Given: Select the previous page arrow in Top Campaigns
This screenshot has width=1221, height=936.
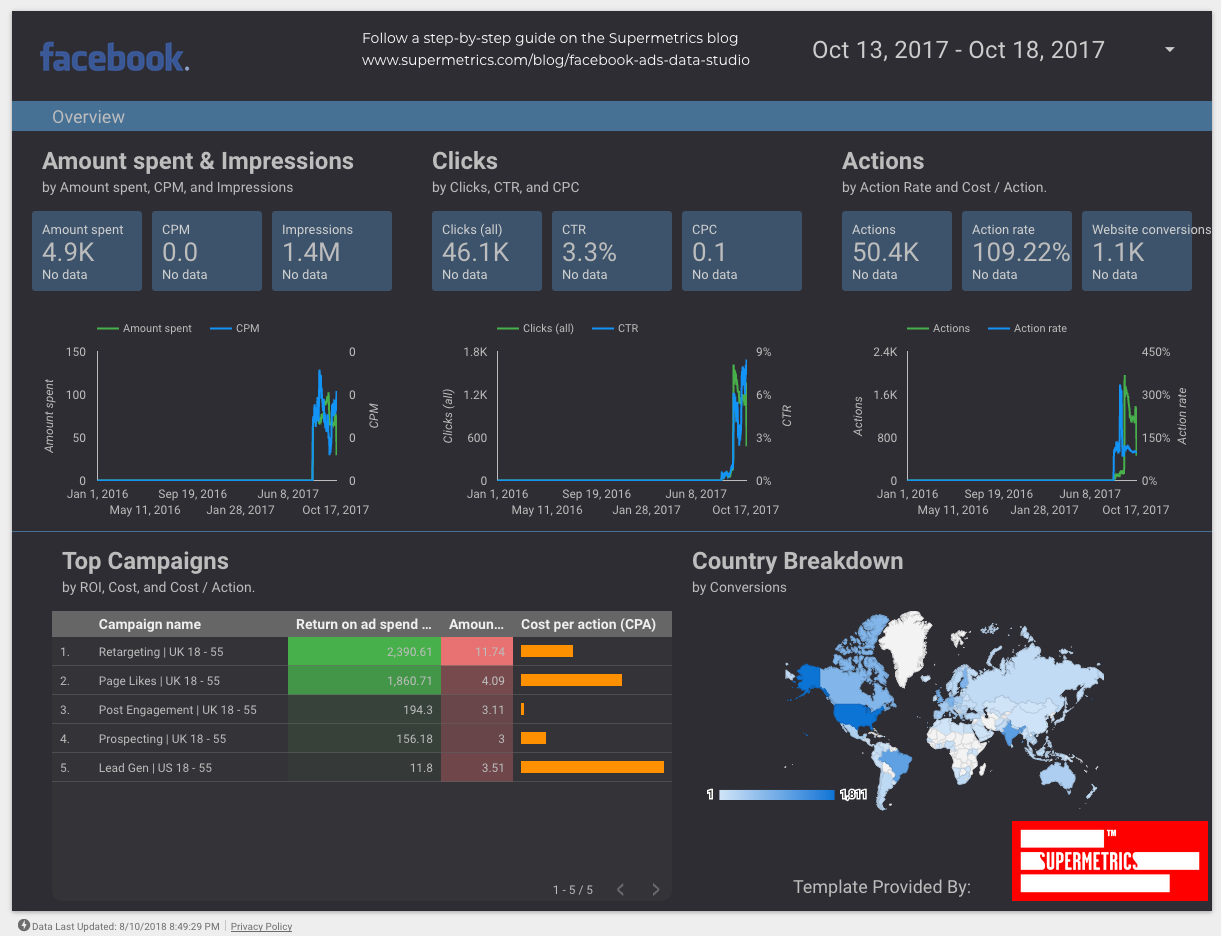Looking at the screenshot, I should [620, 888].
